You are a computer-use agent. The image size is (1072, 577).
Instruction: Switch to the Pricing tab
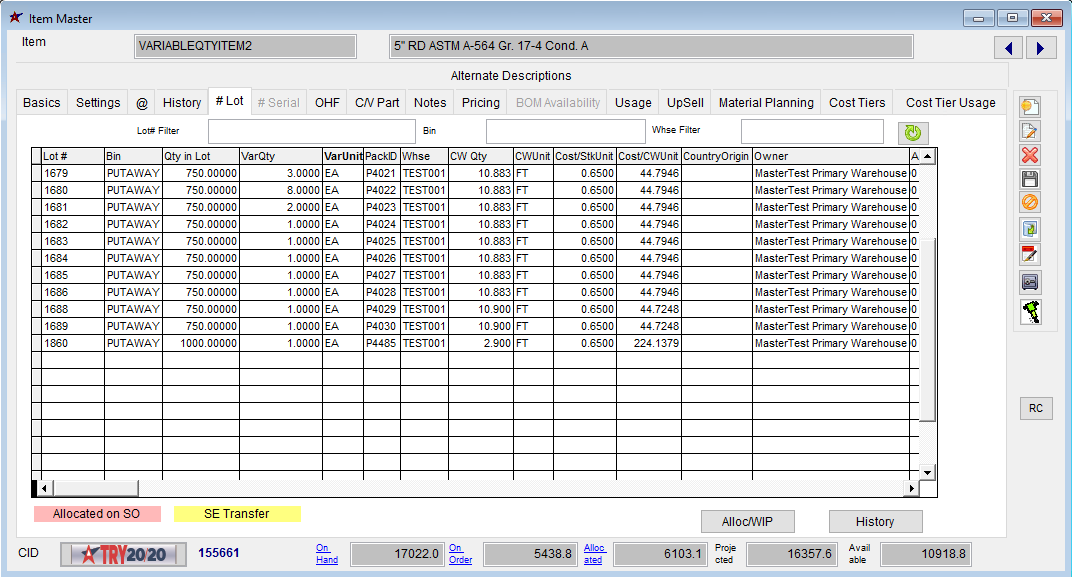[480, 102]
